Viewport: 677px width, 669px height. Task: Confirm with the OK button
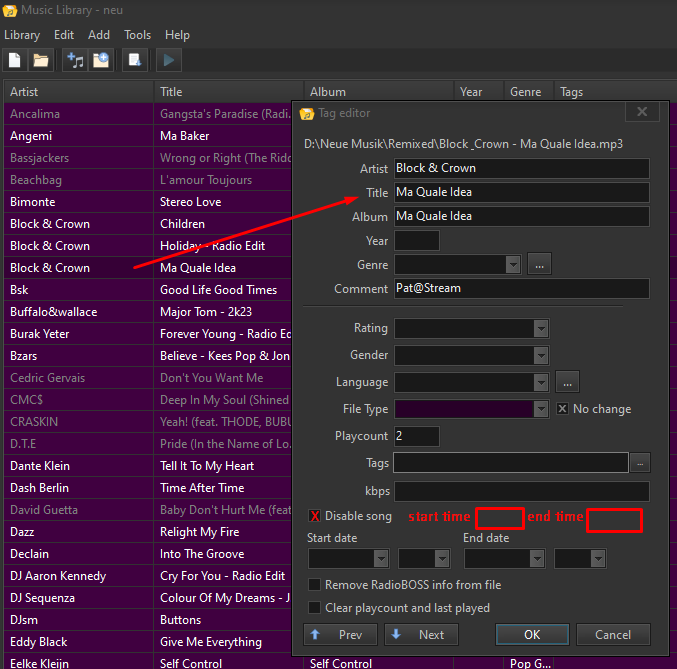tap(532, 634)
